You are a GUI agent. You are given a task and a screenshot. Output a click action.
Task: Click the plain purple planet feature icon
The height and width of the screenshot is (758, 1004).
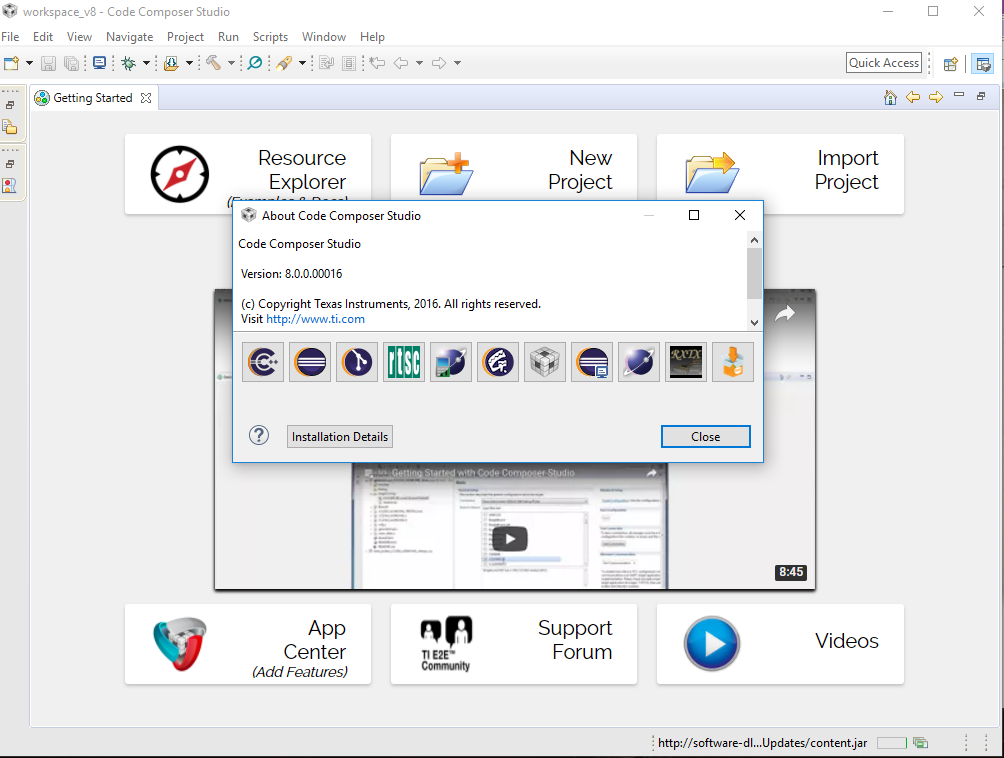639,362
